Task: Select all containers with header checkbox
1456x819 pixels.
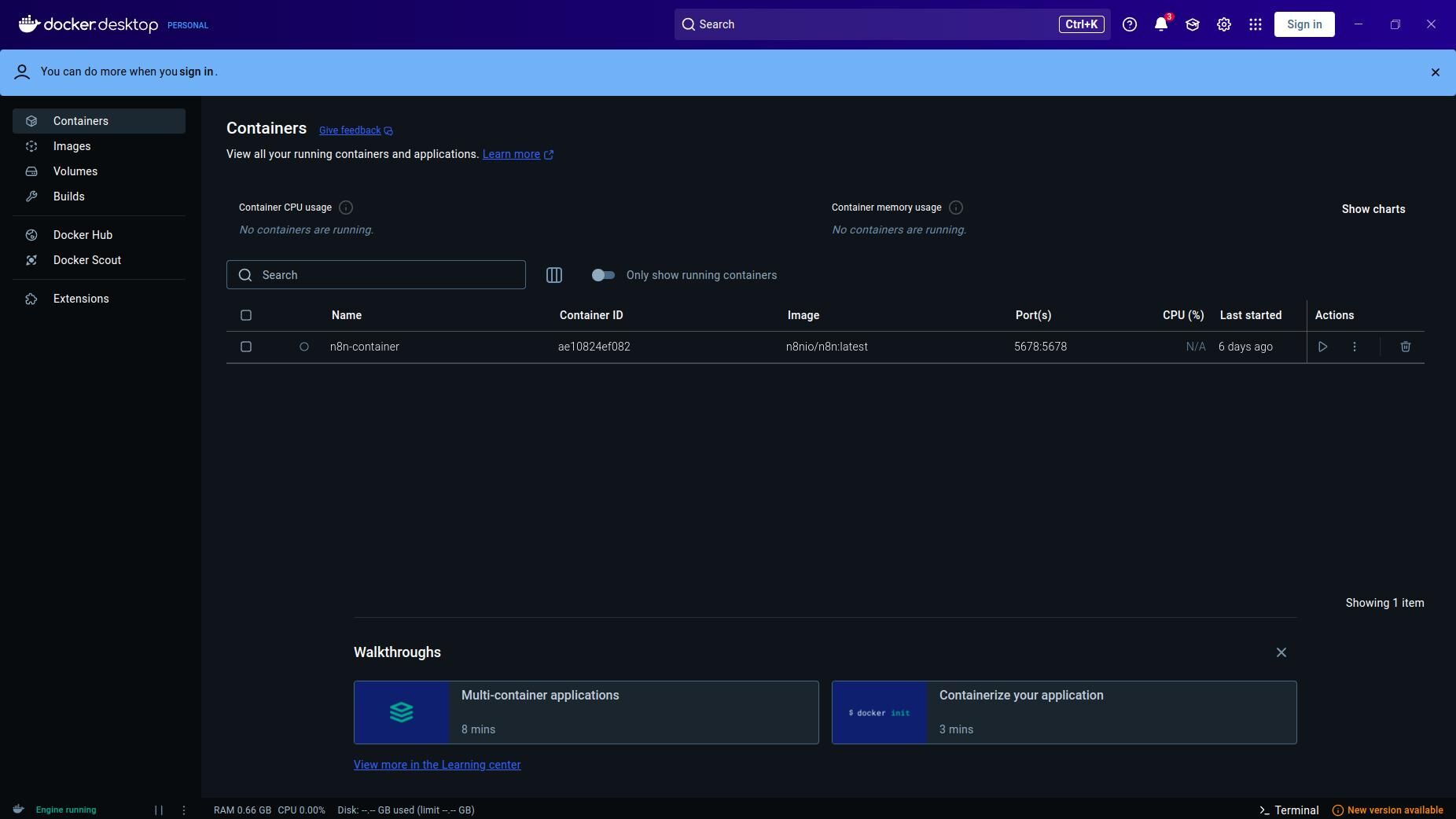Action: coord(245,315)
